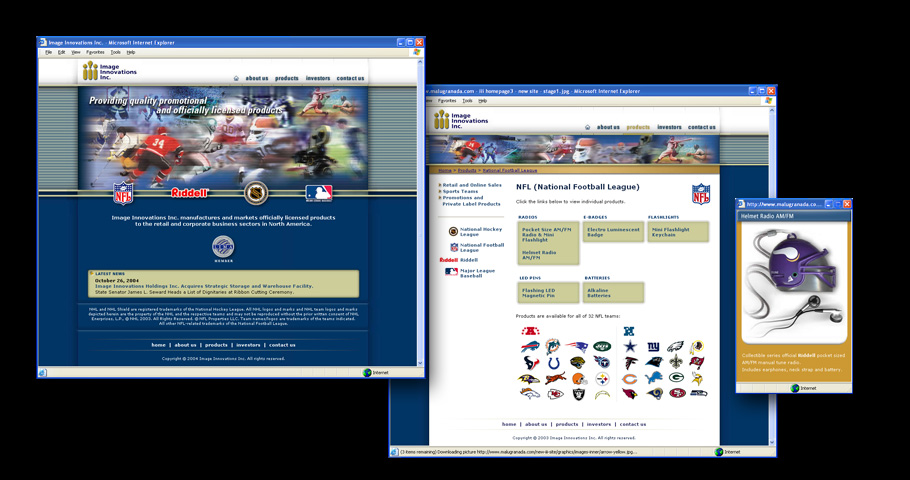Open Help menu in the NFL page window
This screenshot has width=910, height=480.
(483, 101)
